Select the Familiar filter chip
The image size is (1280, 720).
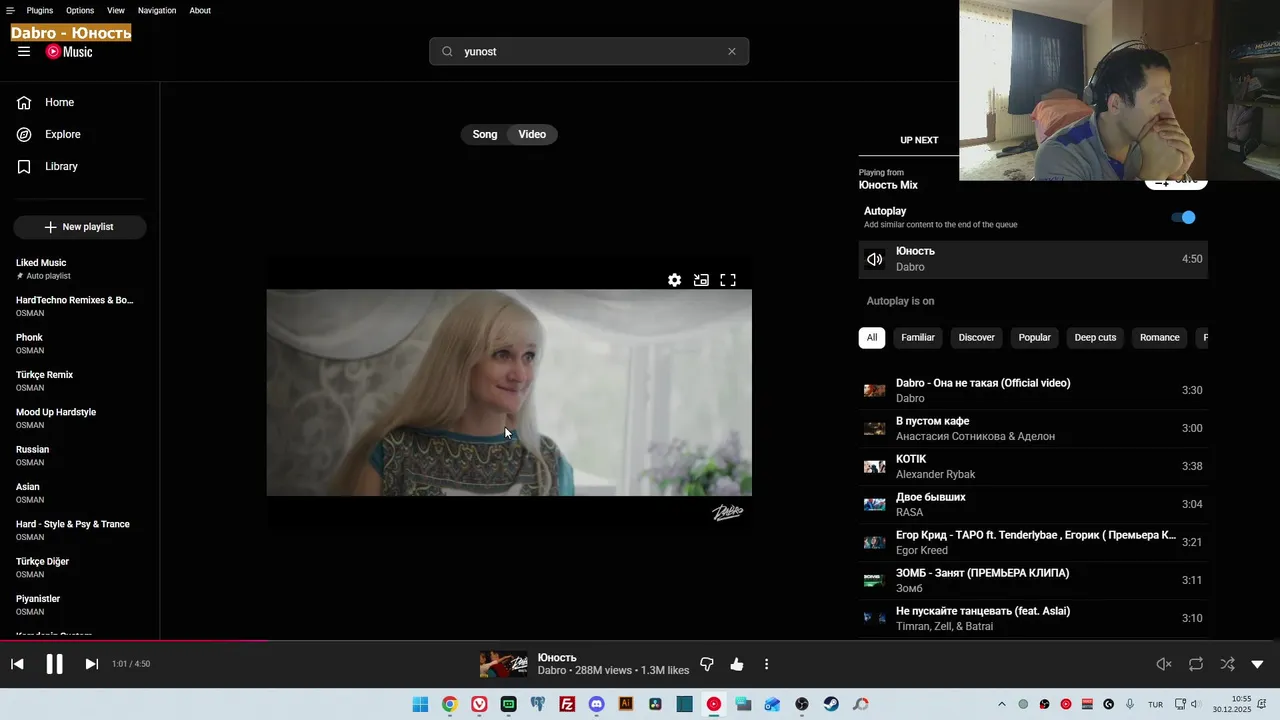click(918, 337)
